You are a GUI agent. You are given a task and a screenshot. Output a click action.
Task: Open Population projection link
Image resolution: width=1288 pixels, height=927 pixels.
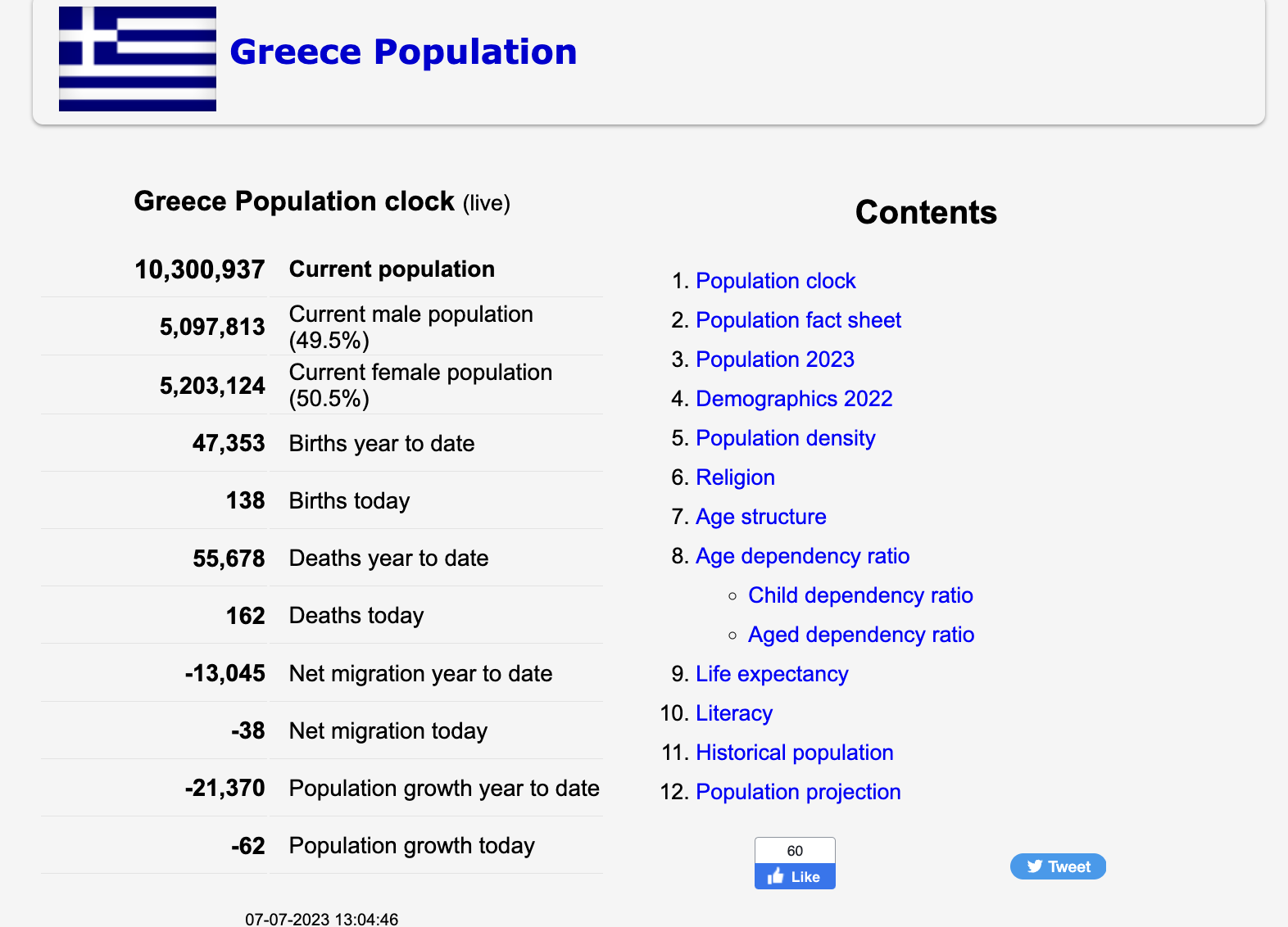(x=798, y=792)
